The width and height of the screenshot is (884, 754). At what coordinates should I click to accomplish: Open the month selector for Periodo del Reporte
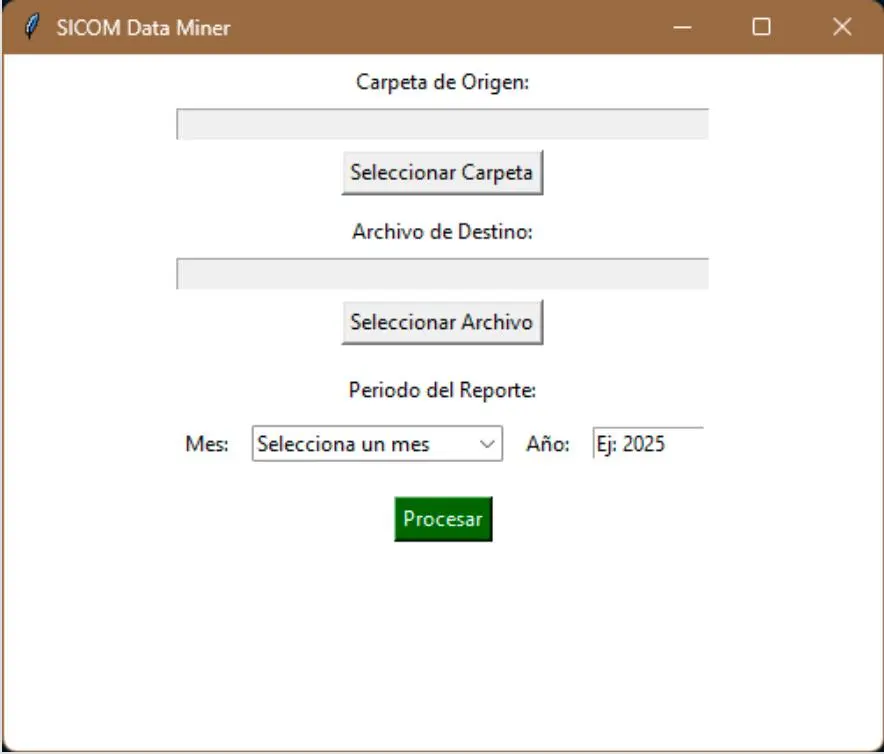(x=375, y=444)
